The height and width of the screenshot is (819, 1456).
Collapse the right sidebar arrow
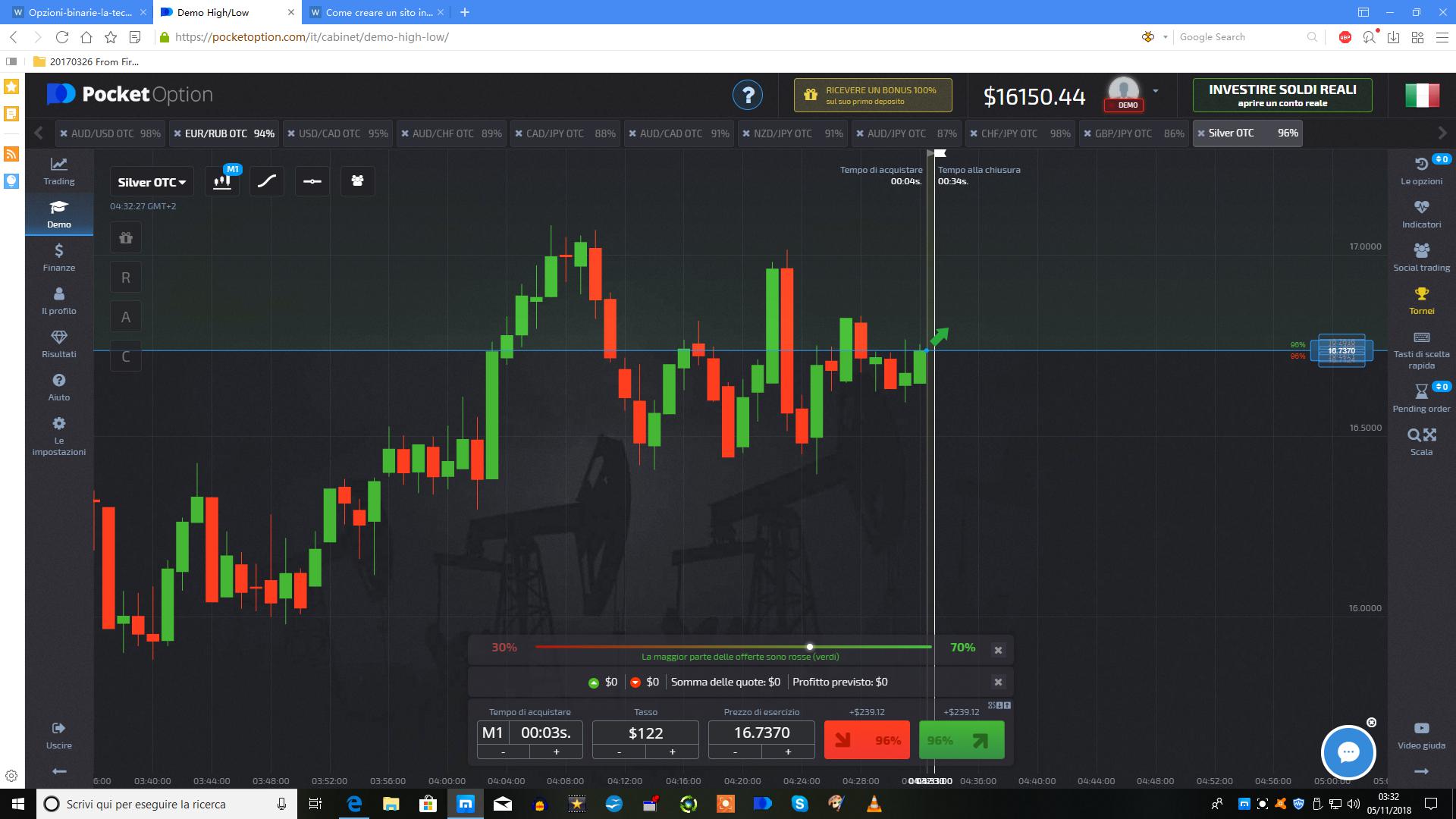click(1421, 771)
